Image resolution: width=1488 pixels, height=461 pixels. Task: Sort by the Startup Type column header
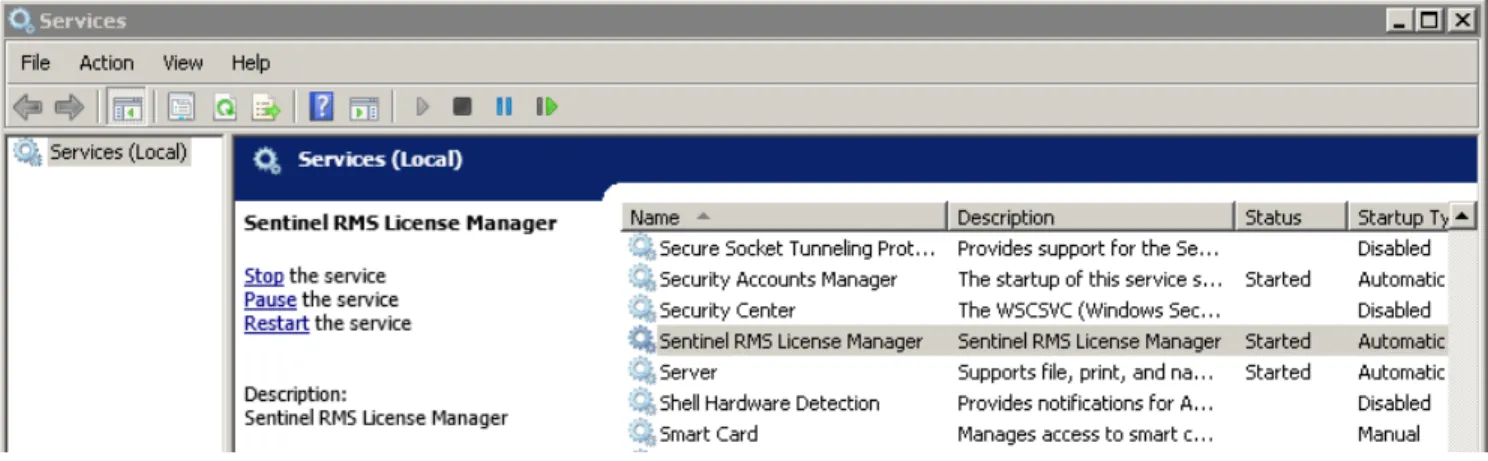[1399, 217]
